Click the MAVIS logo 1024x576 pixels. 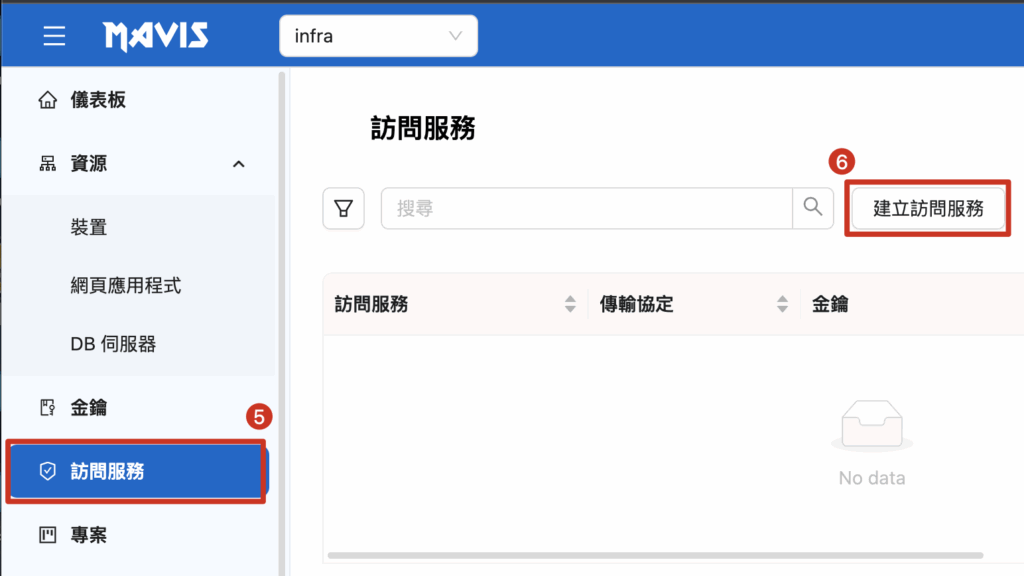coord(156,37)
